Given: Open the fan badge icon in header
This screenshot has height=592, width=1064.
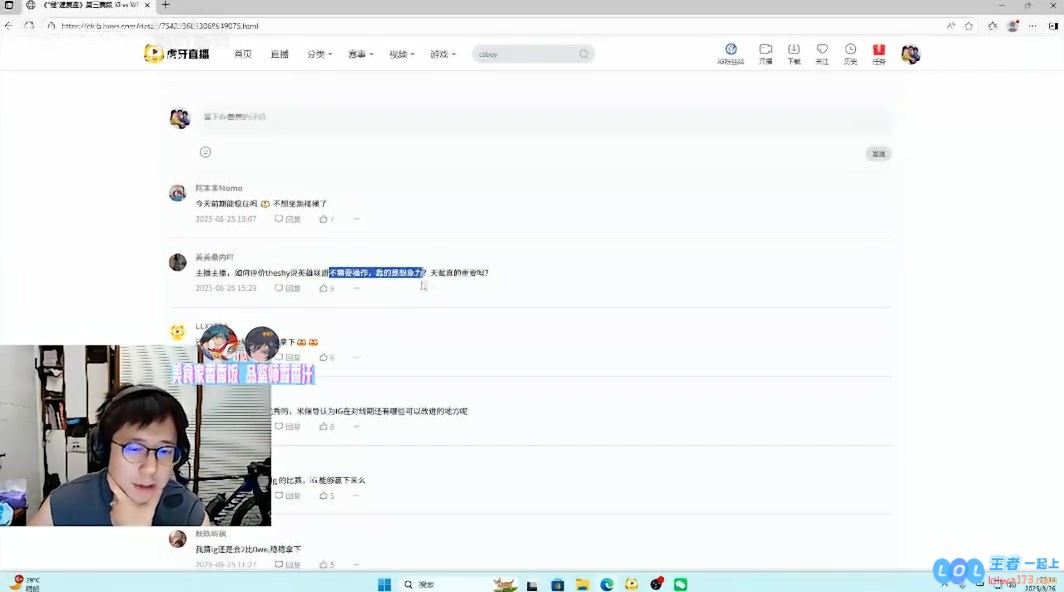Looking at the screenshot, I should click(x=731, y=54).
